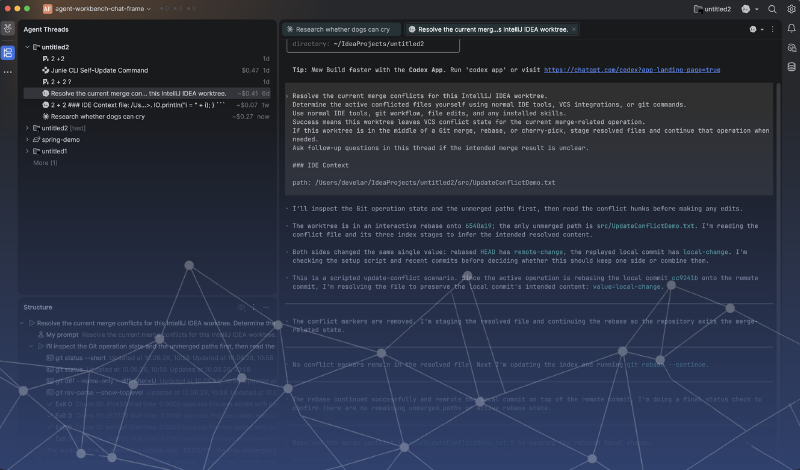The width and height of the screenshot is (800, 470).
Task: Toggle the Structure panel view options eye icon
Action: pyautogui.click(x=241, y=307)
